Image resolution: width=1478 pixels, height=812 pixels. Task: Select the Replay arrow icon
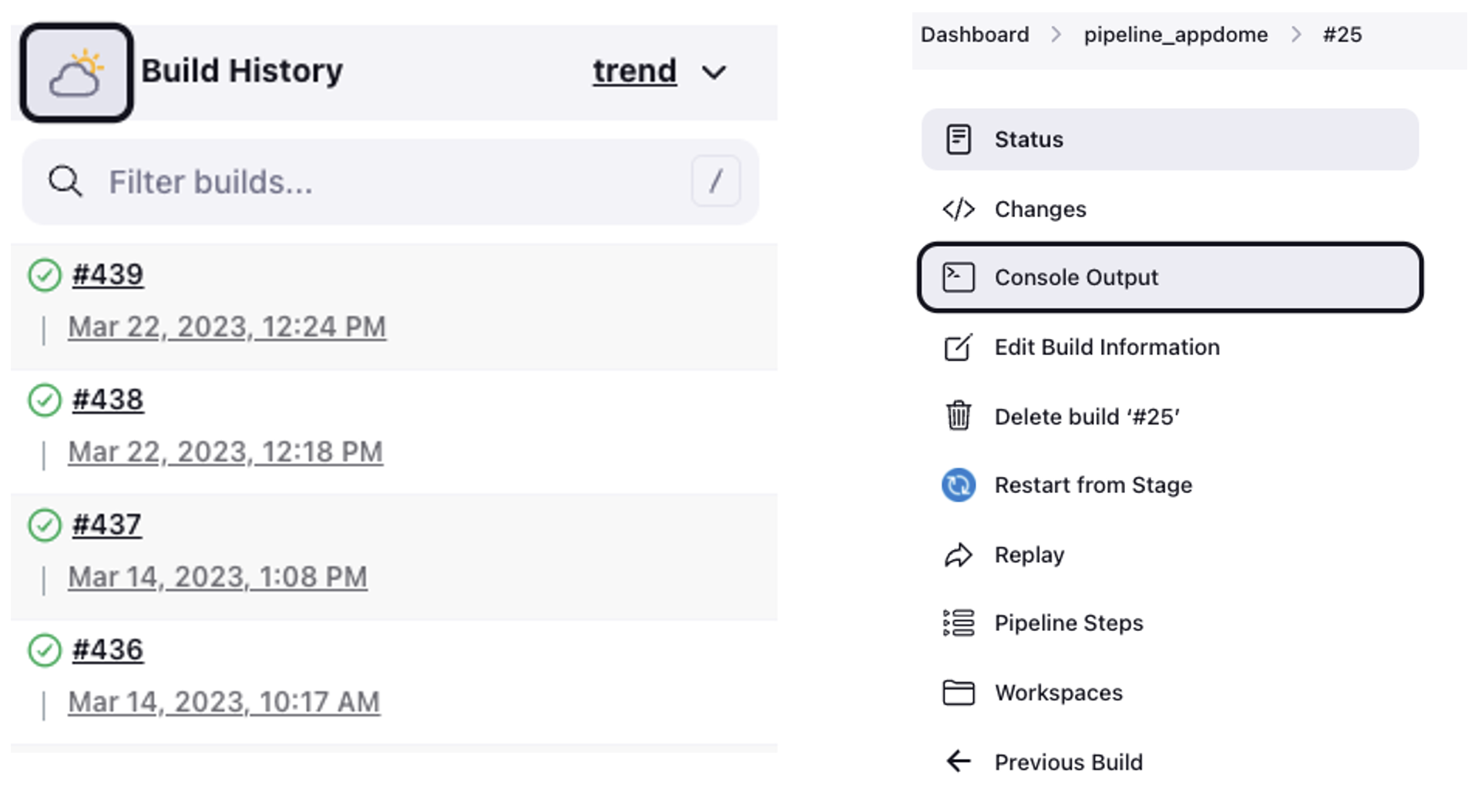click(958, 554)
